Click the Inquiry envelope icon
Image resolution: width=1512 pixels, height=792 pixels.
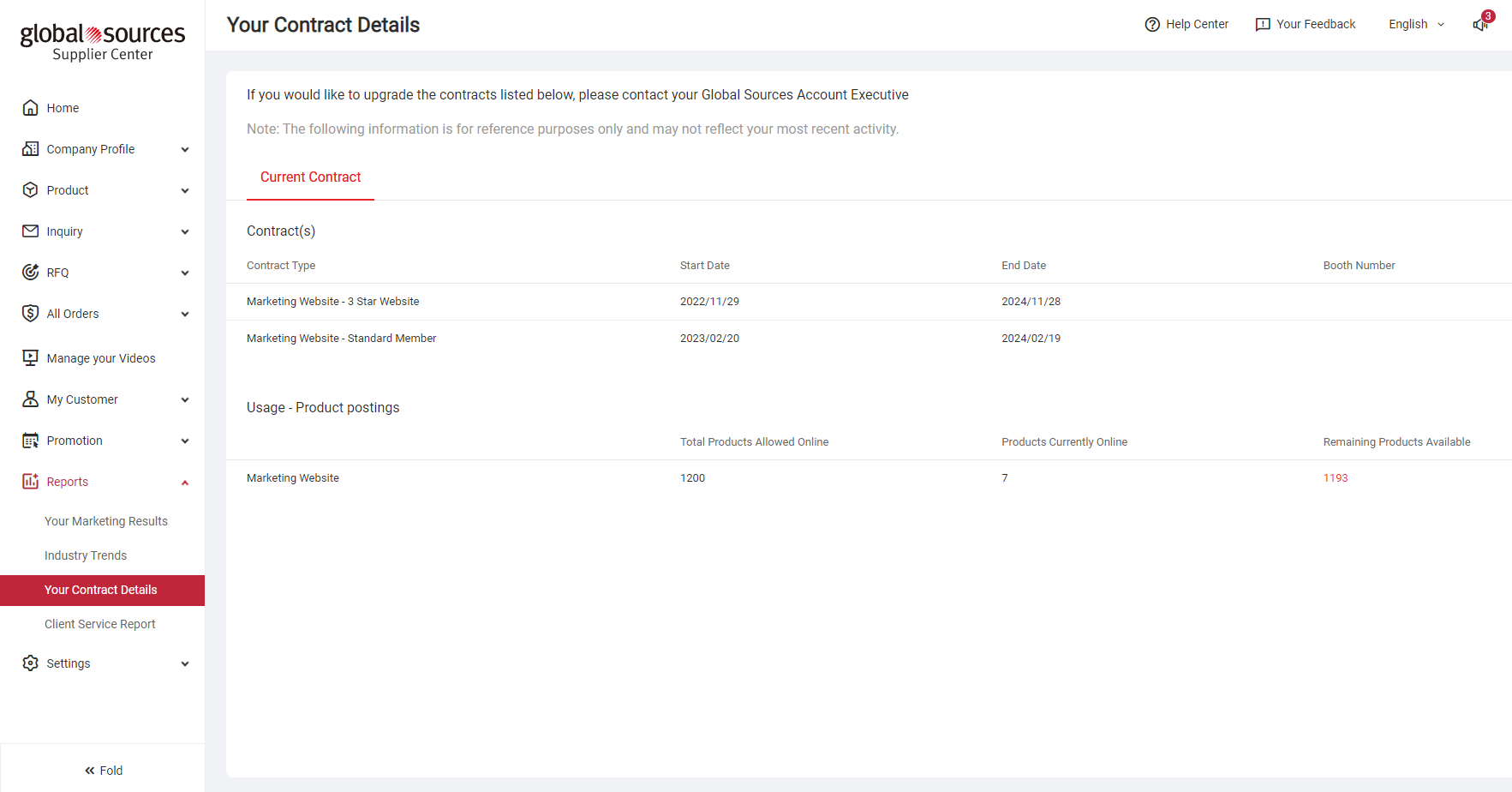[x=31, y=231]
